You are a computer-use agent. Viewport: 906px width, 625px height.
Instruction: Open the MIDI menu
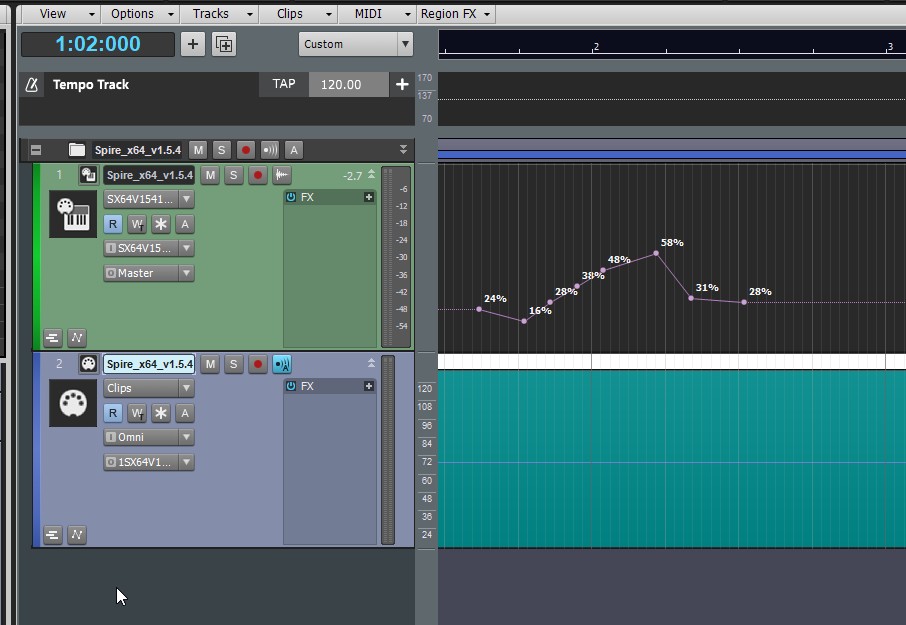377,13
